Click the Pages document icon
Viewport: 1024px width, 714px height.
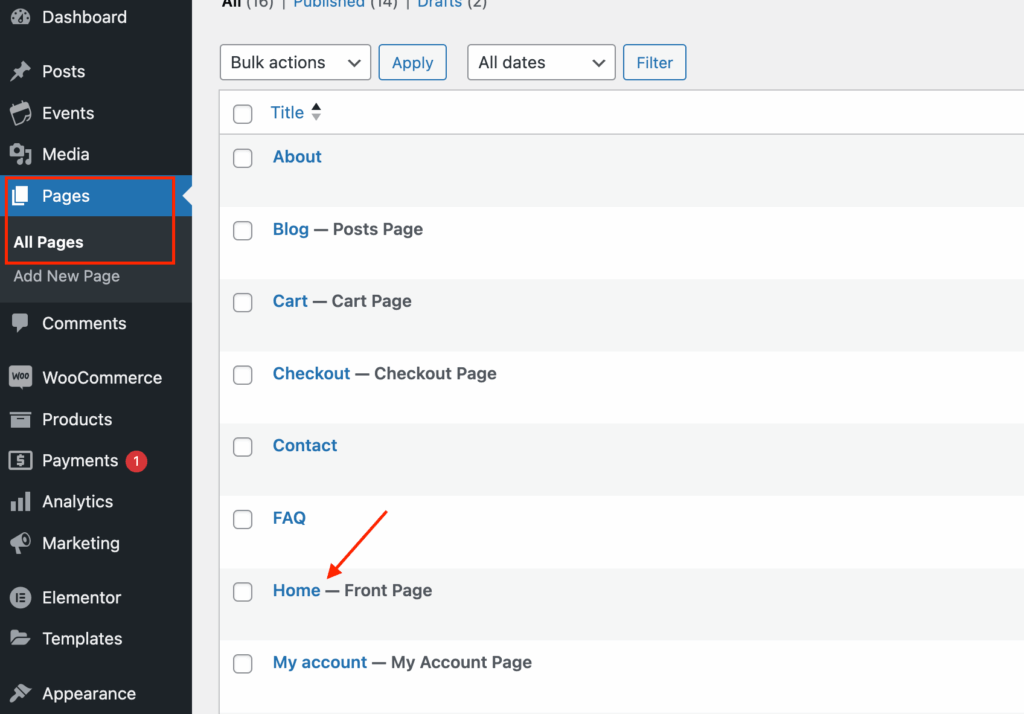20,196
